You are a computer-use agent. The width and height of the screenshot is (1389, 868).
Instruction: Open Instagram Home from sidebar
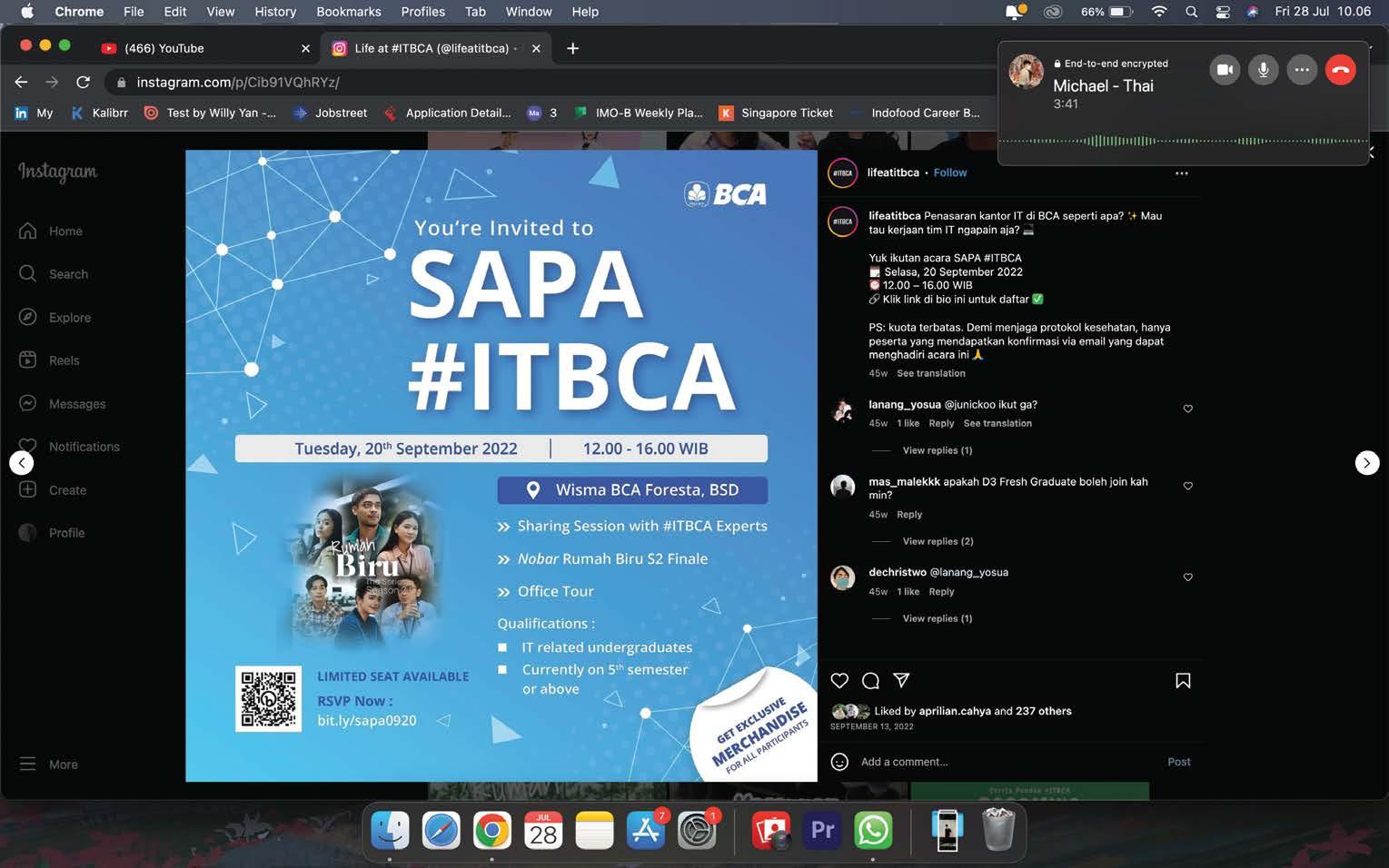pos(51,232)
